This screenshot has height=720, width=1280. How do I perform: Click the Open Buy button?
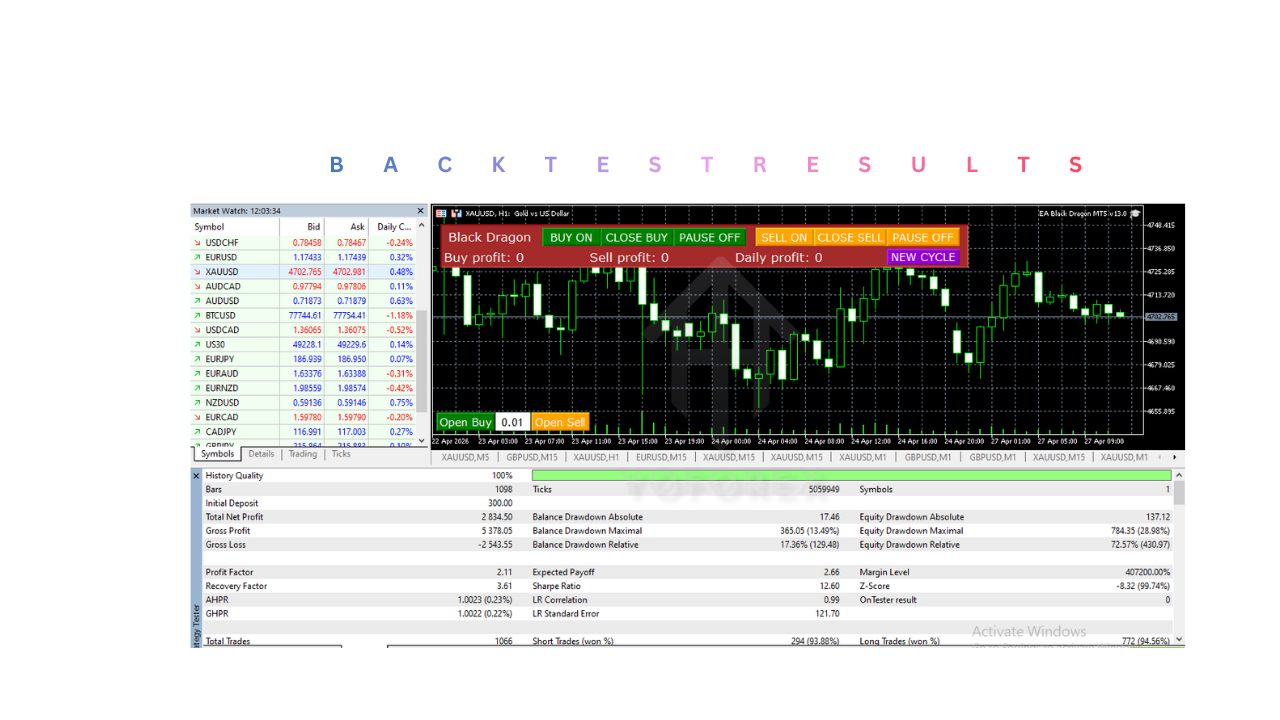(465, 422)
